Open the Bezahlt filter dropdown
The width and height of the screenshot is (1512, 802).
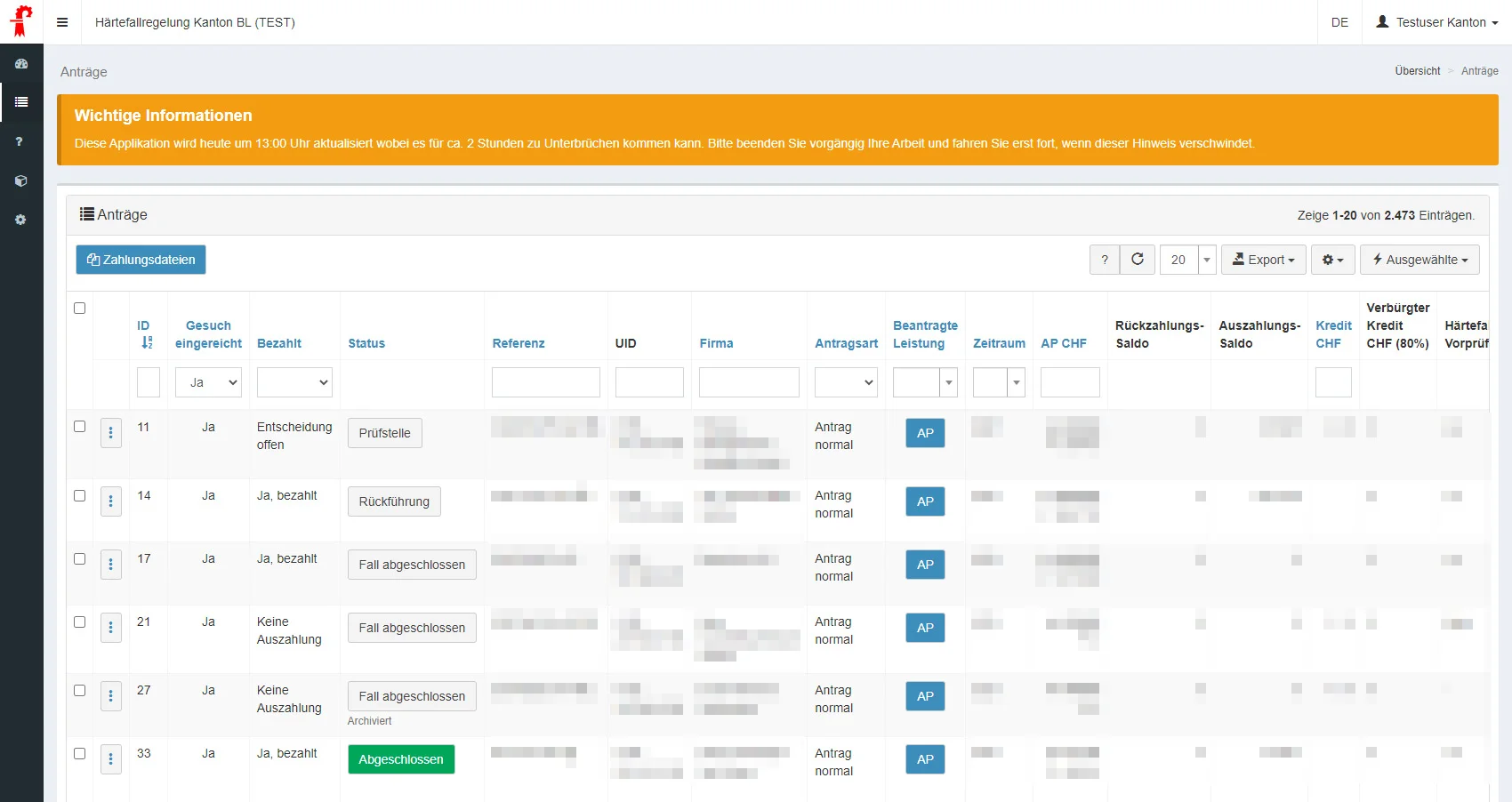pos(294,382)
